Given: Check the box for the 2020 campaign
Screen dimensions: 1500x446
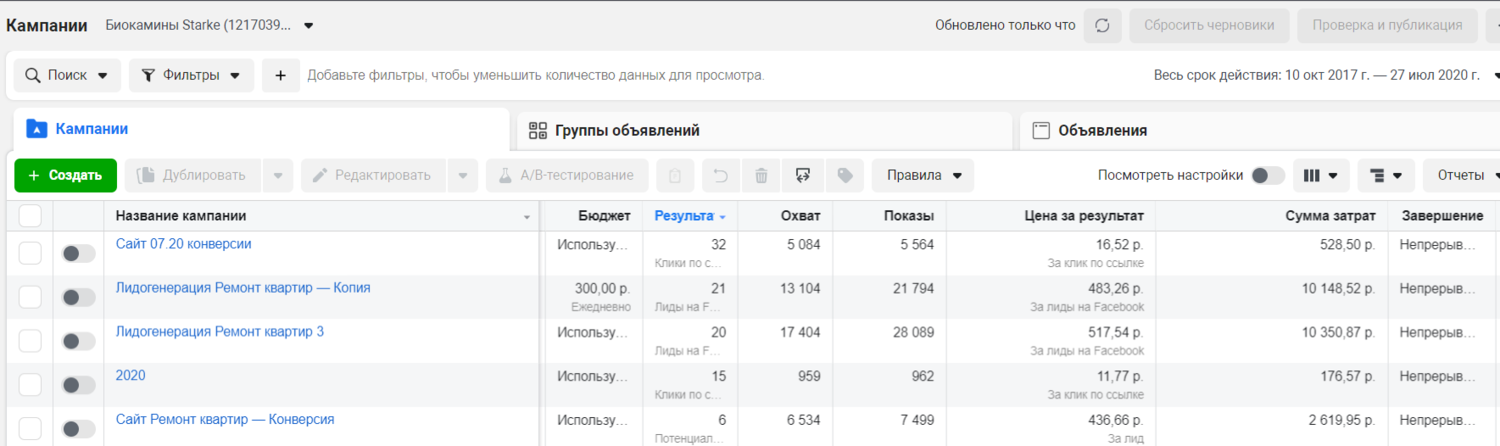Looking at the screenshot, I should coord(30,385).
